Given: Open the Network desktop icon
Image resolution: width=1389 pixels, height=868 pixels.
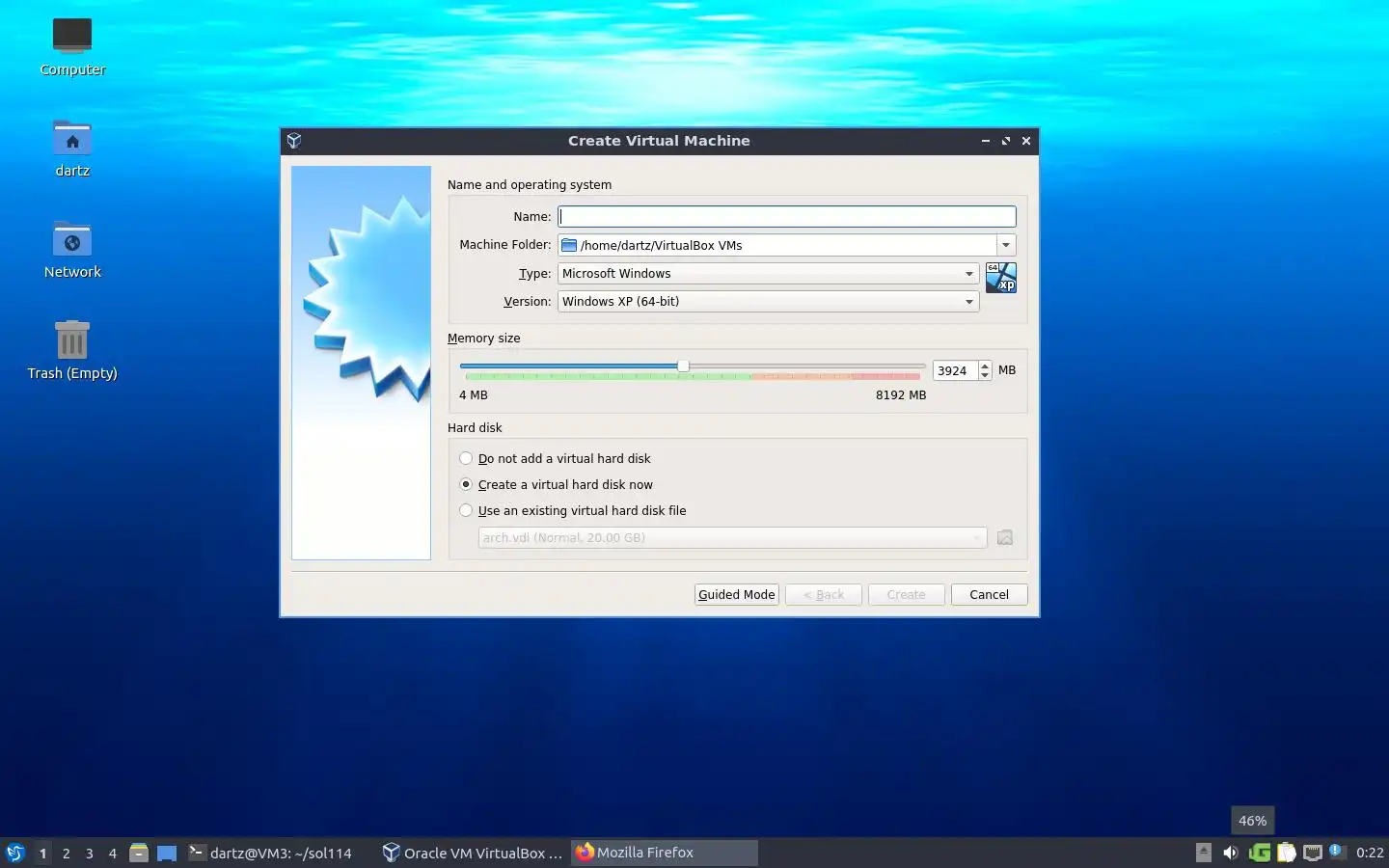Looking at the screenshot, I should coord(72,250).
